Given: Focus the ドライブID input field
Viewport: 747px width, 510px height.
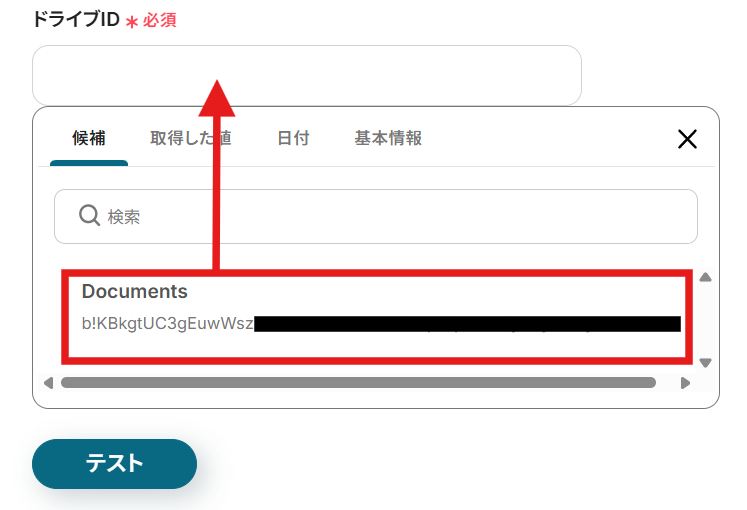Looking at the screenshot, I should 307,75.
